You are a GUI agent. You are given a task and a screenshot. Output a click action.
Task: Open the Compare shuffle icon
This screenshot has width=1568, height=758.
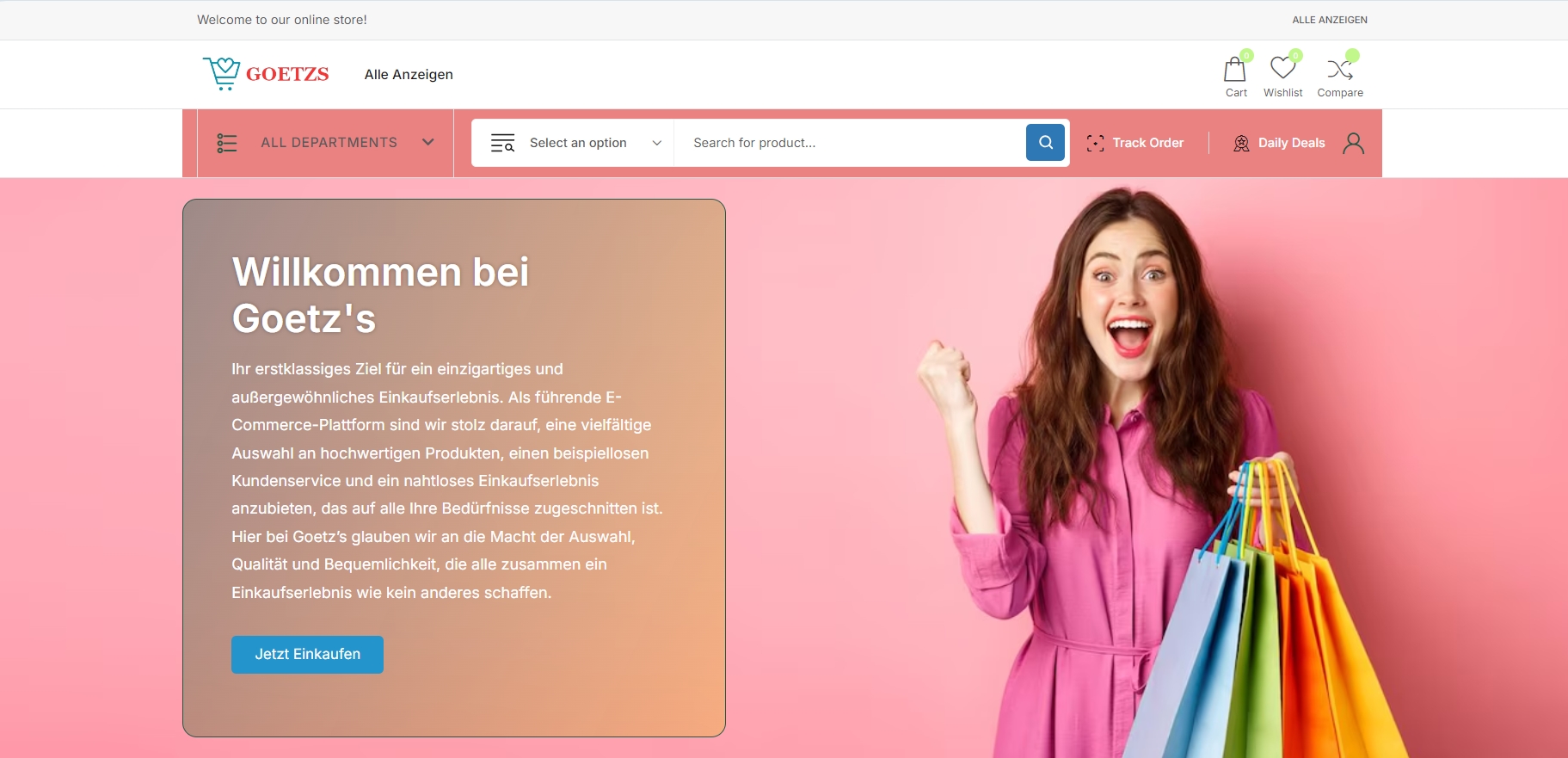1340,69
